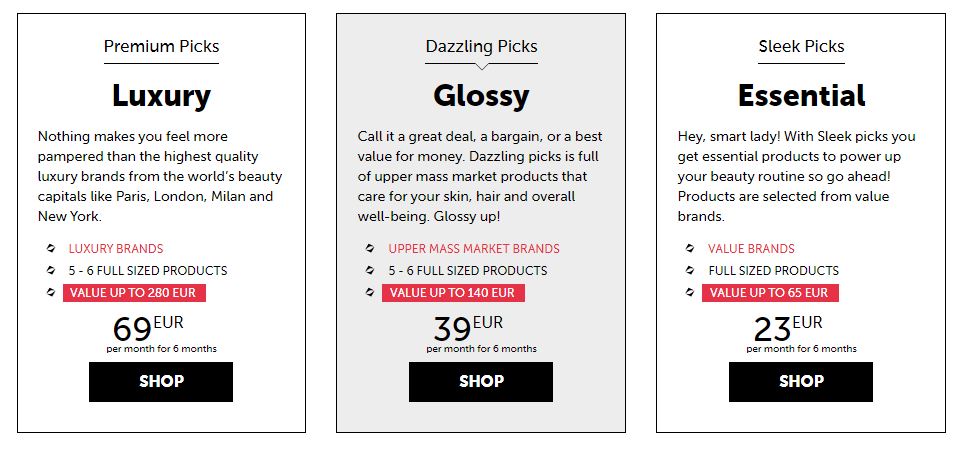The height and width of the screenshot is (452, 967).
Task: Click lips icon beside Luxury's 5 - 6 FULL SIZED PRODUCTS
Action: [51, 270]
